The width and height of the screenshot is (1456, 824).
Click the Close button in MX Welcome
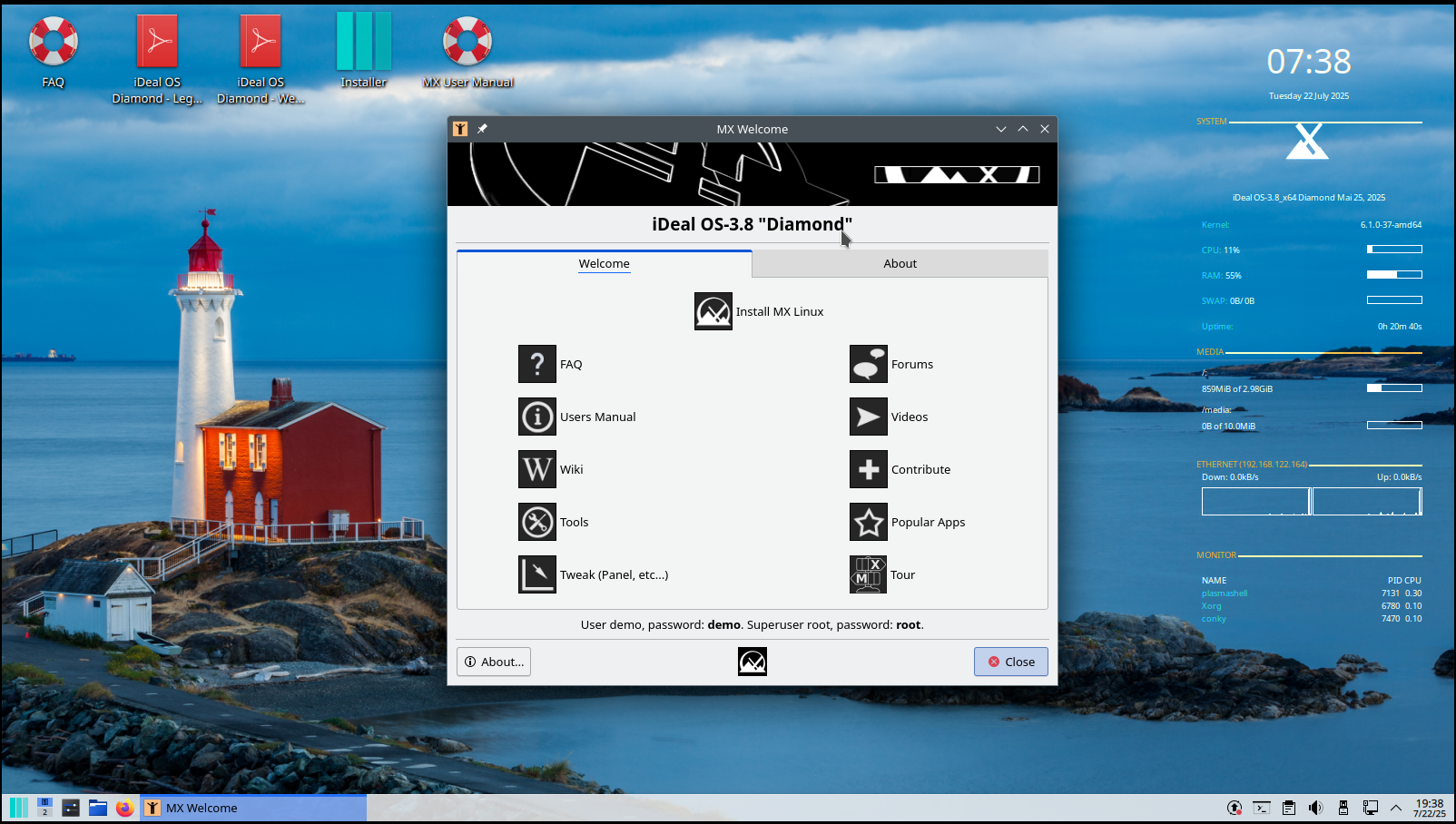click(1011, 662)
